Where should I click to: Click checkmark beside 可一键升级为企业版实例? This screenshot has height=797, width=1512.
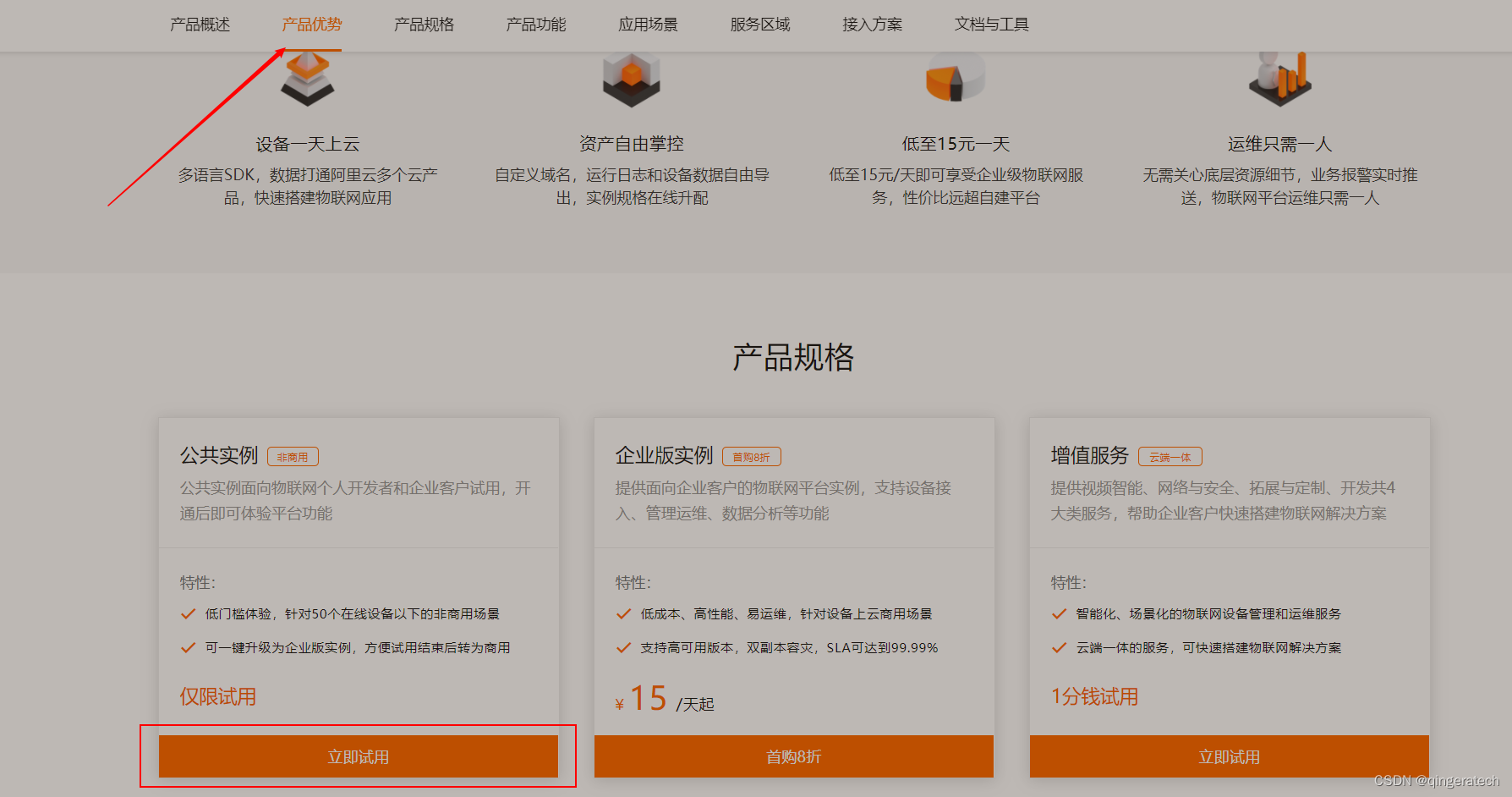(x=189, y=648)
